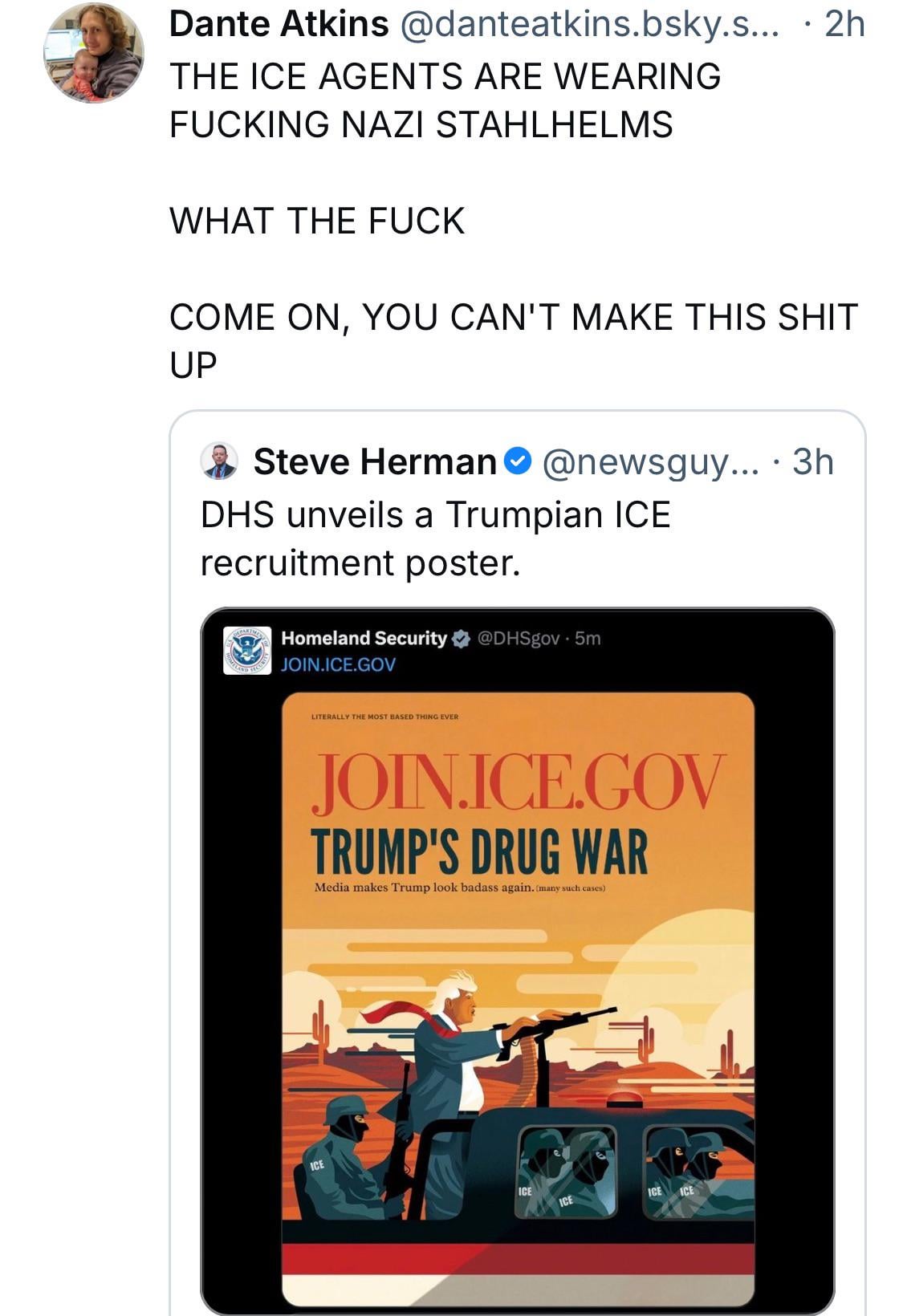This screenshot has width=903, height=1316.
Task: Click Steve Herman's blue verified badge
Action: [x=518, y=461]
